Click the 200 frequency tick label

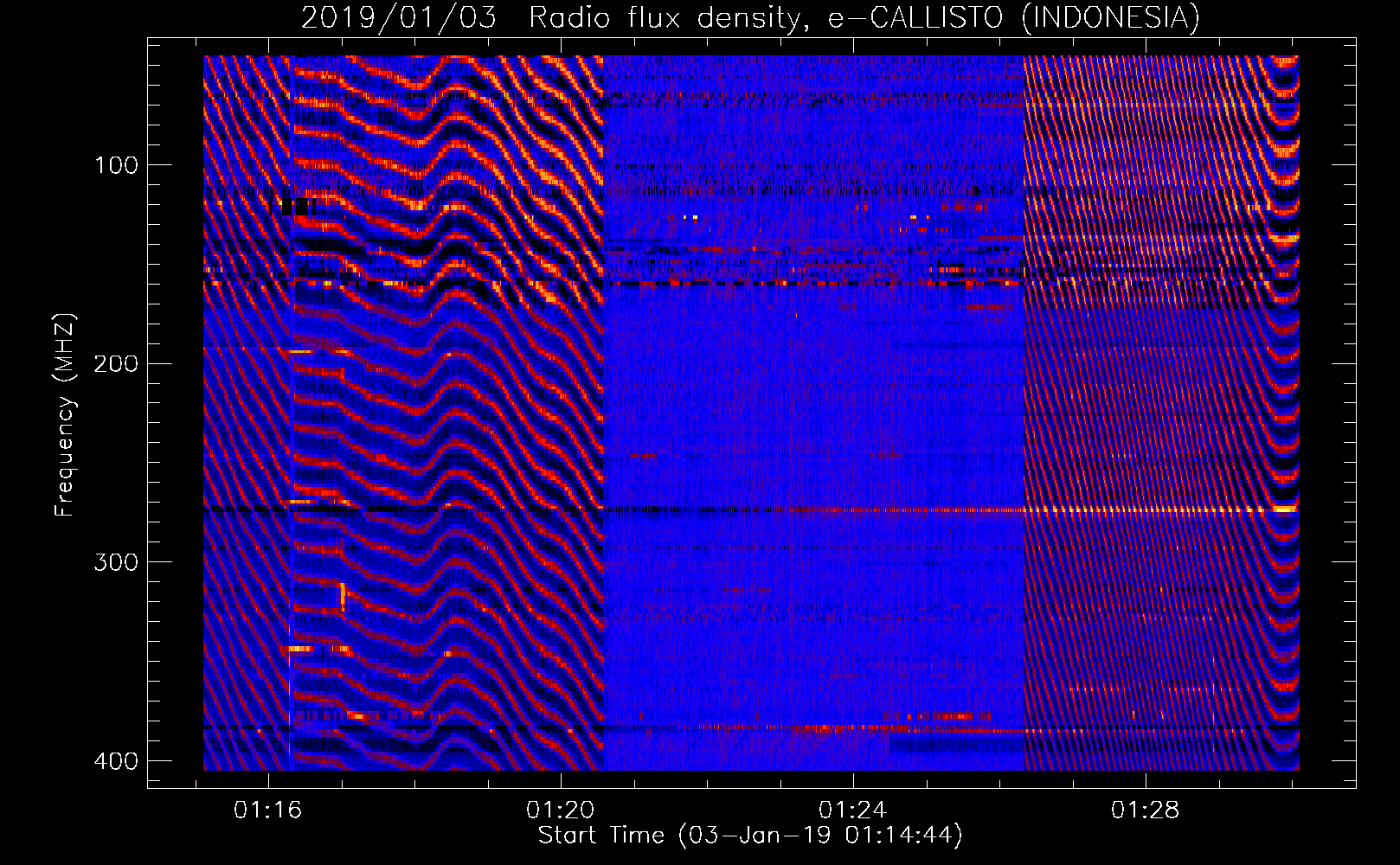pyautogui.click(x=116, y=363)
